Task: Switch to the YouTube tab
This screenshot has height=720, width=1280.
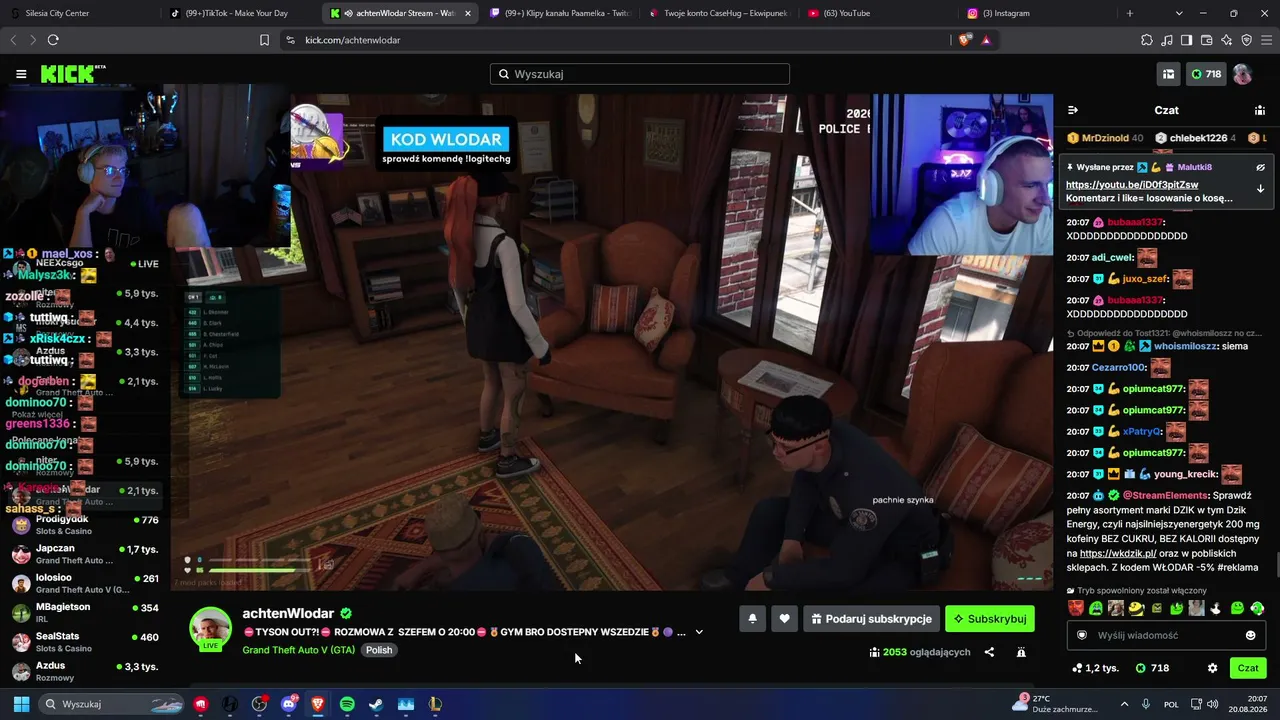Action: 878,13
